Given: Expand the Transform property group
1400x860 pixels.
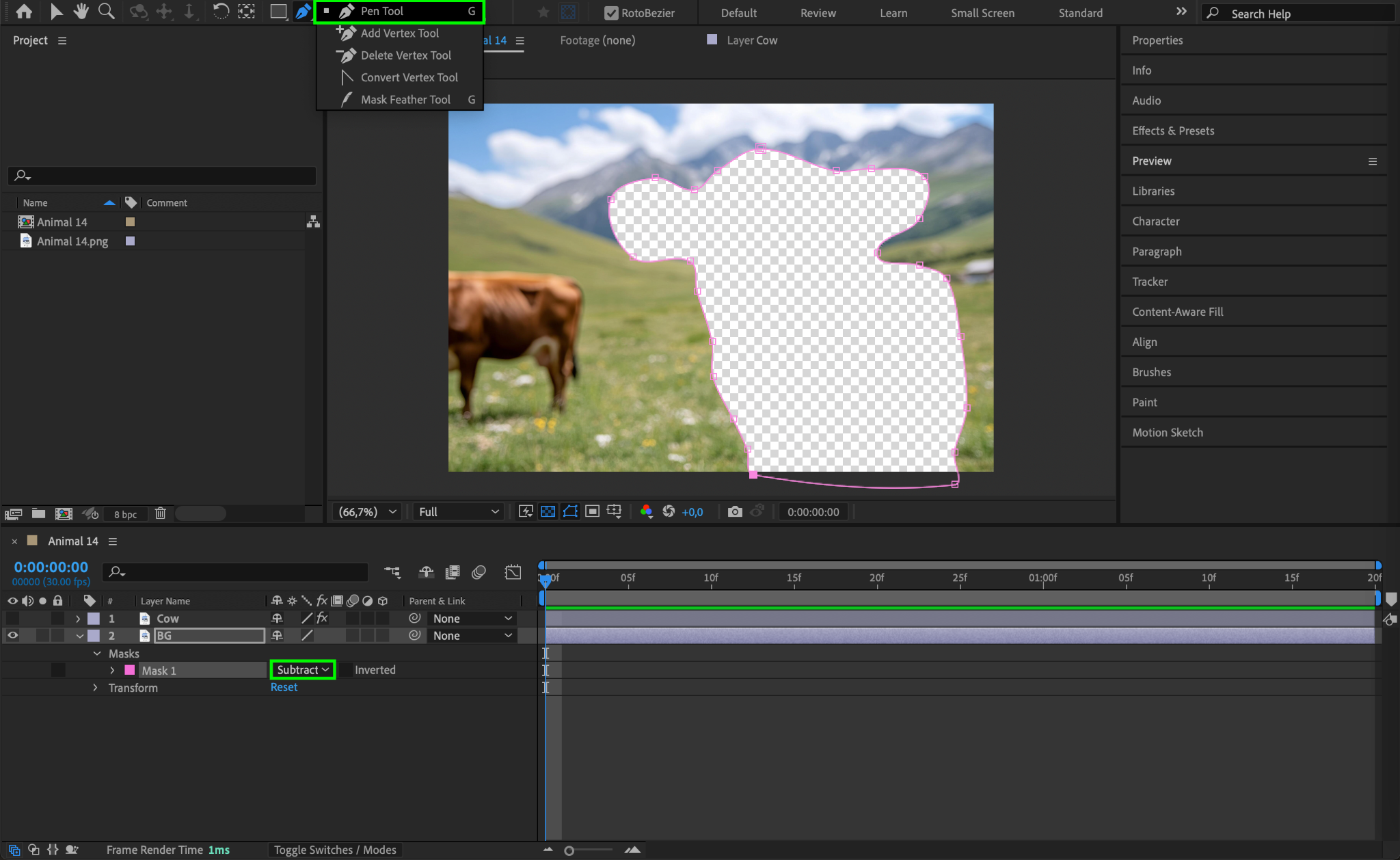Looking at the screenshot, I should (x=95, y=688).
